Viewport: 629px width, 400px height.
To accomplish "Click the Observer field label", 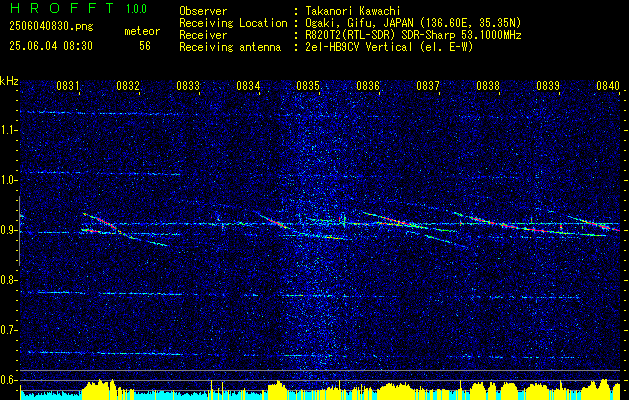I will click(203, 11).
